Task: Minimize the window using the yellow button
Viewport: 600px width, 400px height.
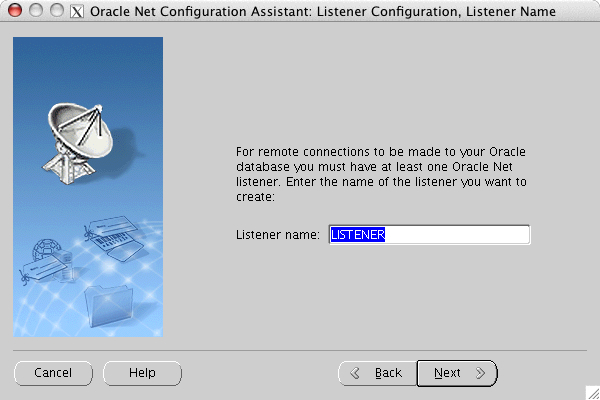Action: 35,11
